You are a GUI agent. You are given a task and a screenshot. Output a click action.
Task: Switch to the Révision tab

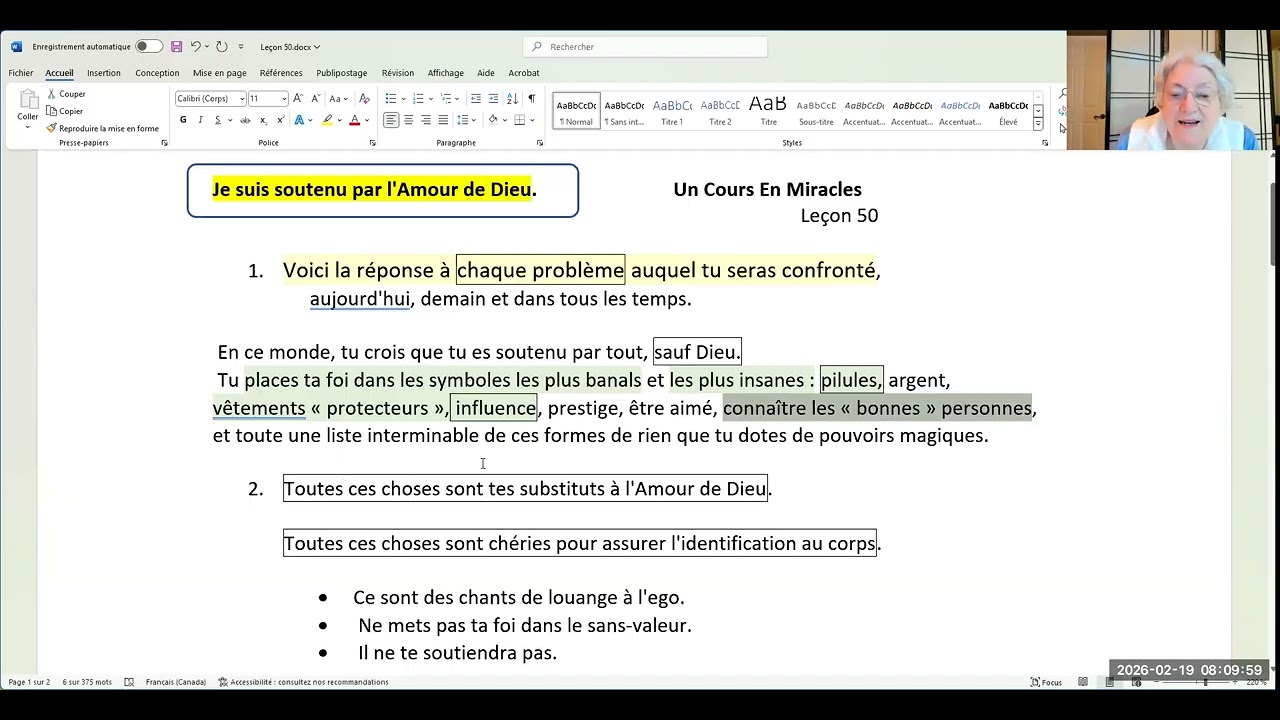(397, 73)
